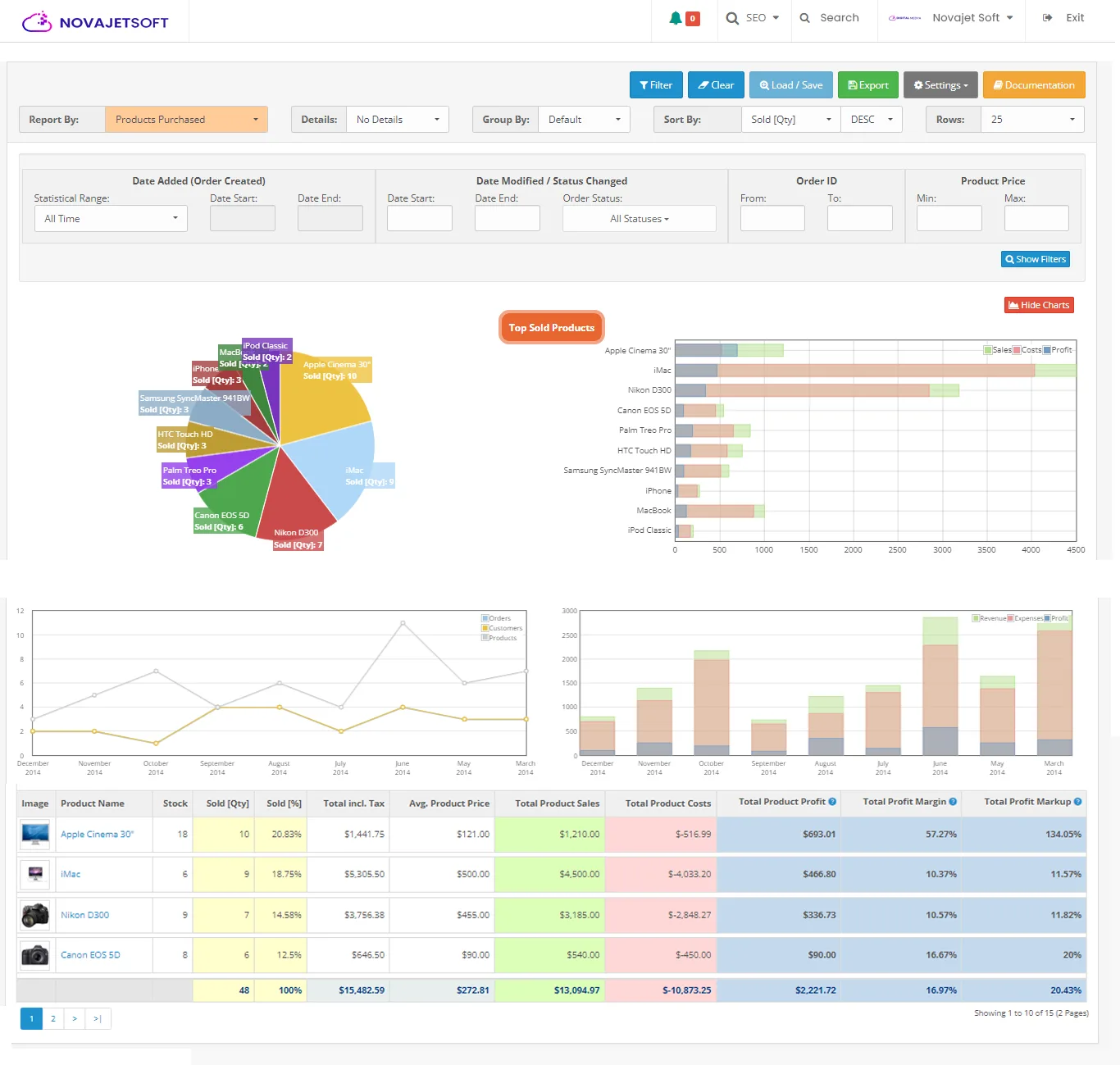The image size is (1120, 1065).
Task: Click the Apple Cinema 30" pie slice label
Action: pyautogui.click(x=337, y=370)
